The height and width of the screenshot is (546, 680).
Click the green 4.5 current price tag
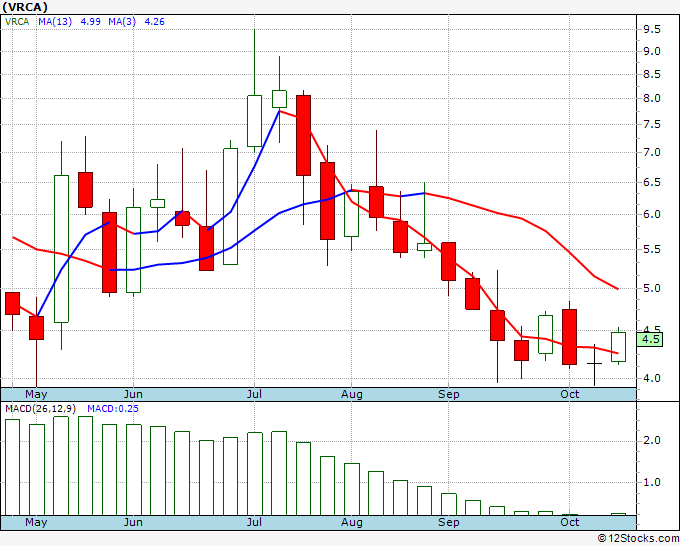point(650,339)
